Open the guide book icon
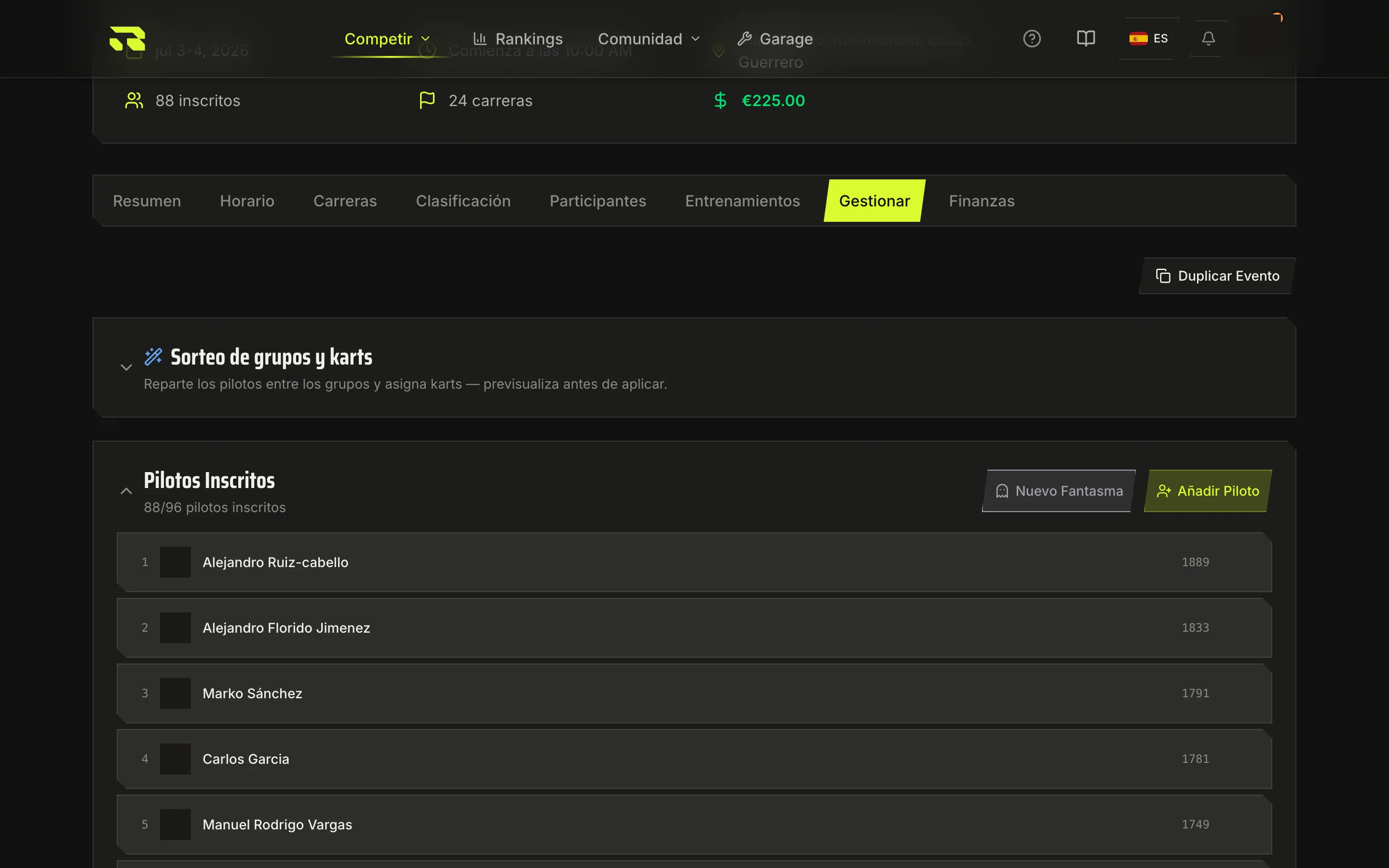Viewport: 1389px width, 868px height. 1085,39
